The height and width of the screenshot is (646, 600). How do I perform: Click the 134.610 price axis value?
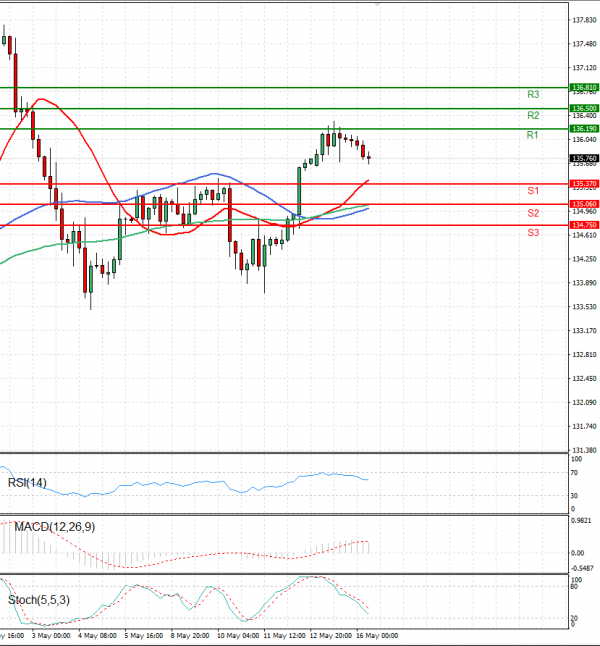pos(584,235)
